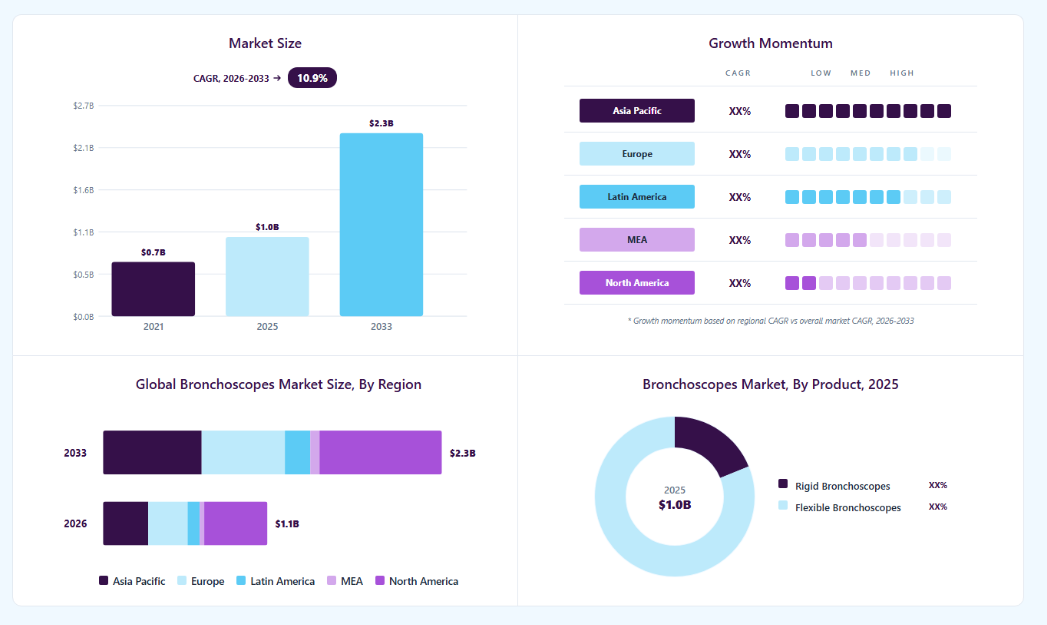The height and width of the screenshot is (625, 1047).
Task: Select the 2025 market size bar
Action: coord(267,276)
